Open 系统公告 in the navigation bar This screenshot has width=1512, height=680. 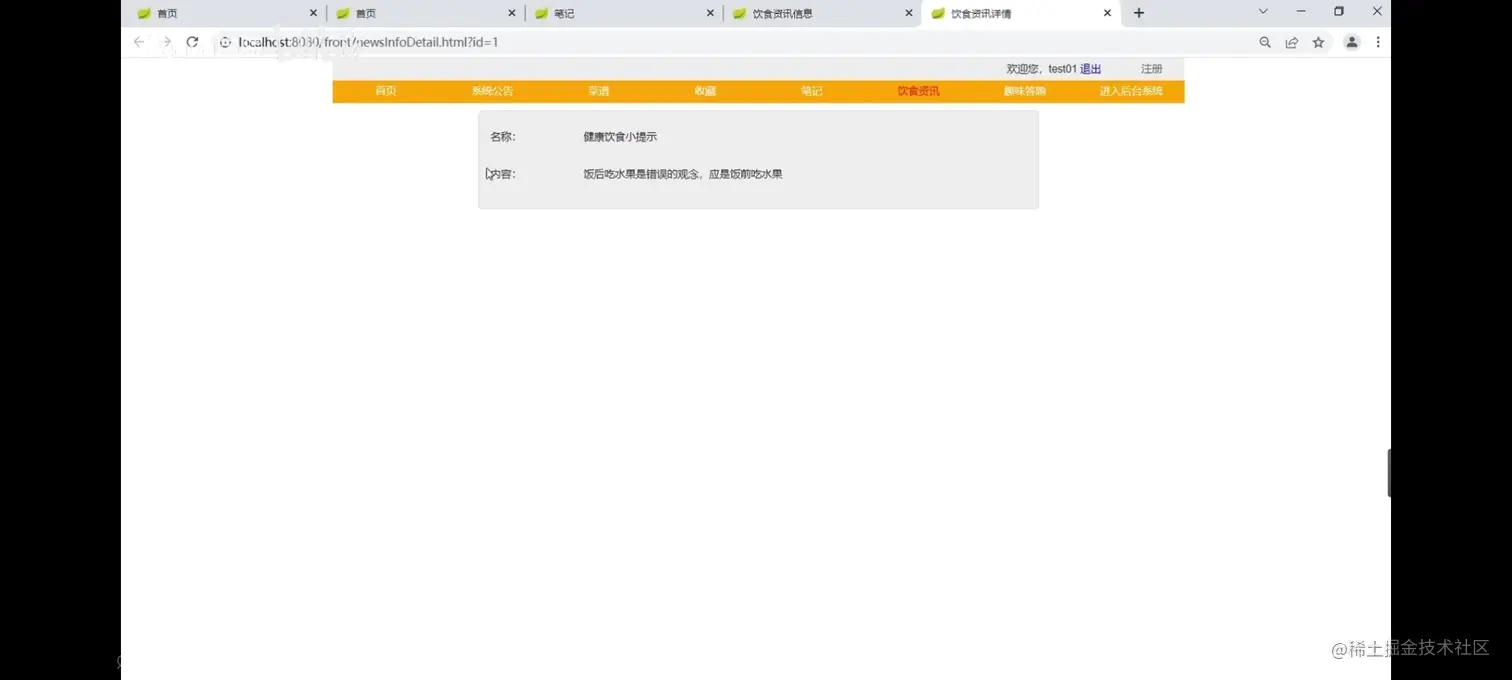tap(492, 91)
